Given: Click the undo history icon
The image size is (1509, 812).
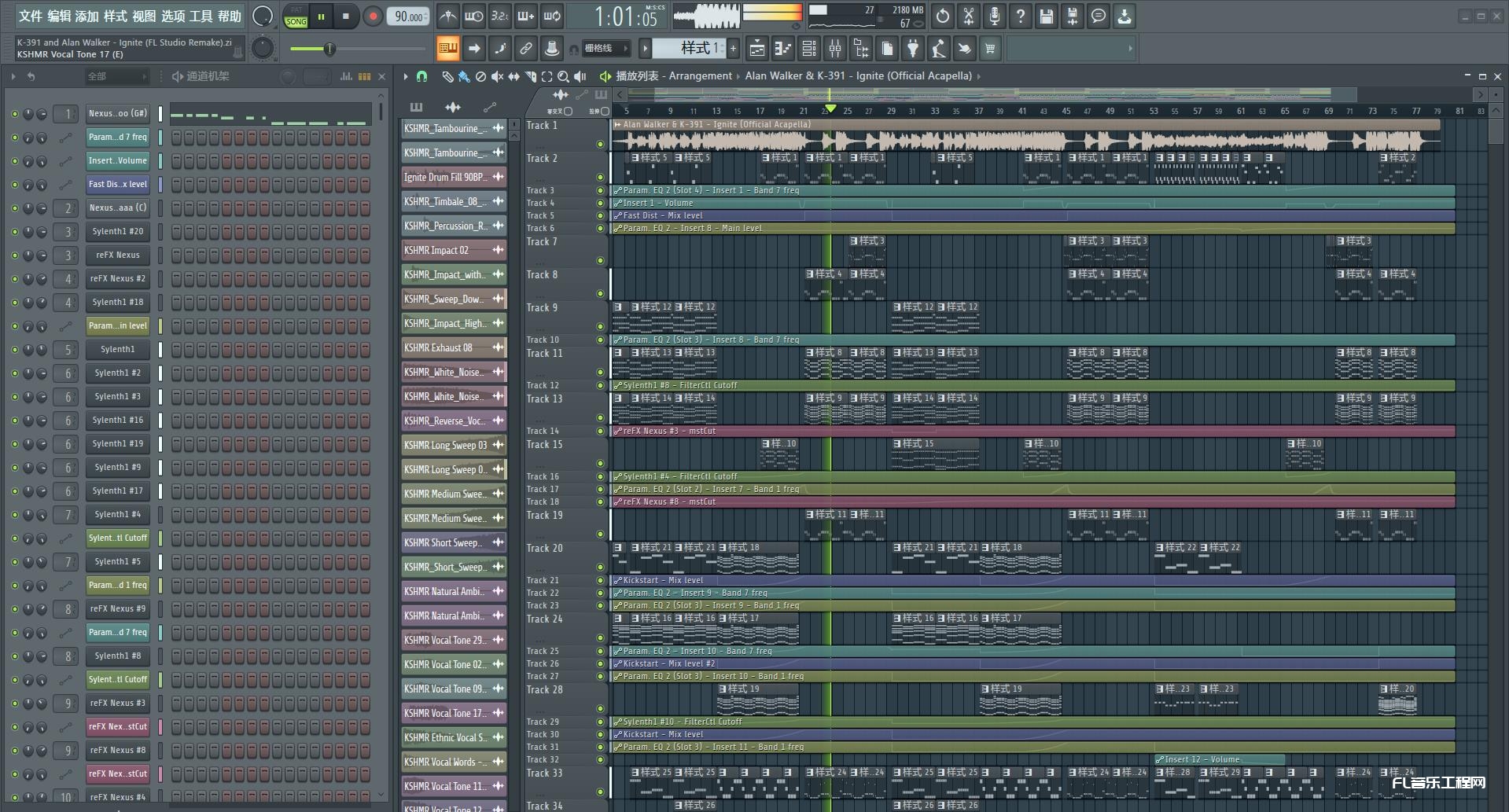Looking at the screenshot, I should pos(943,16).
